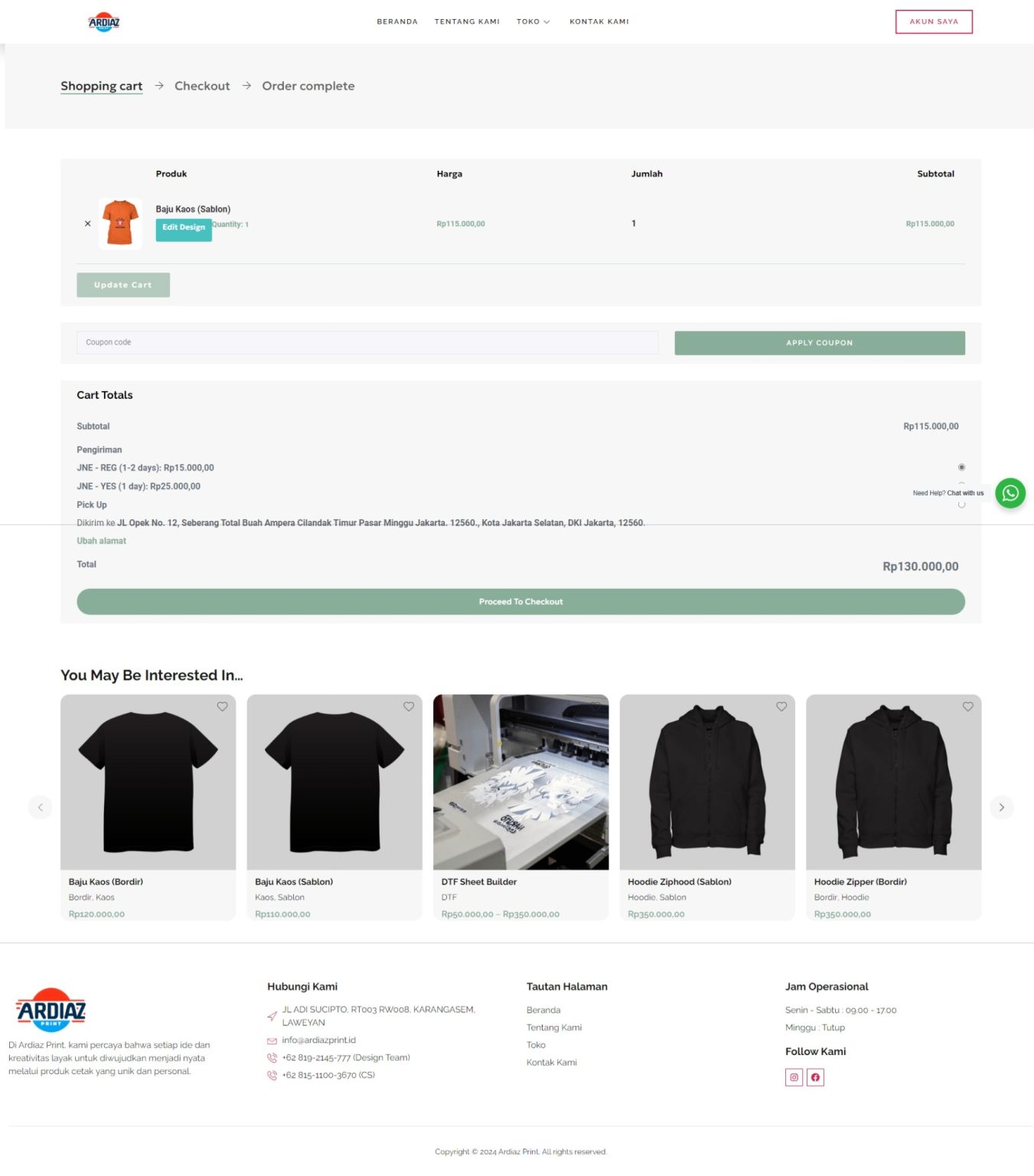Open the DTF Sheet Builder product thumbnail

[520, 782]
